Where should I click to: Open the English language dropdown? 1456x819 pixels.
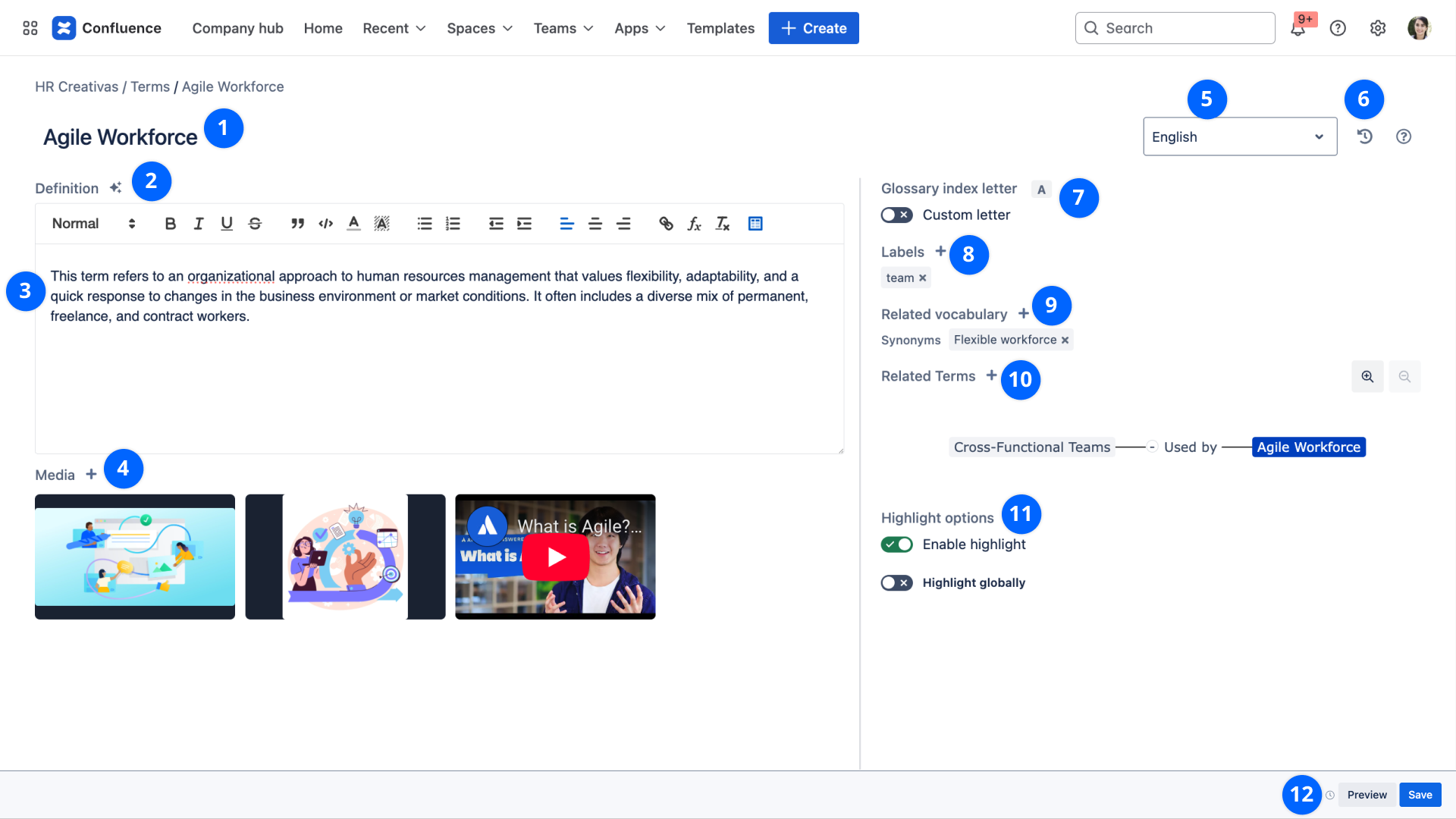click(1240, 136)
